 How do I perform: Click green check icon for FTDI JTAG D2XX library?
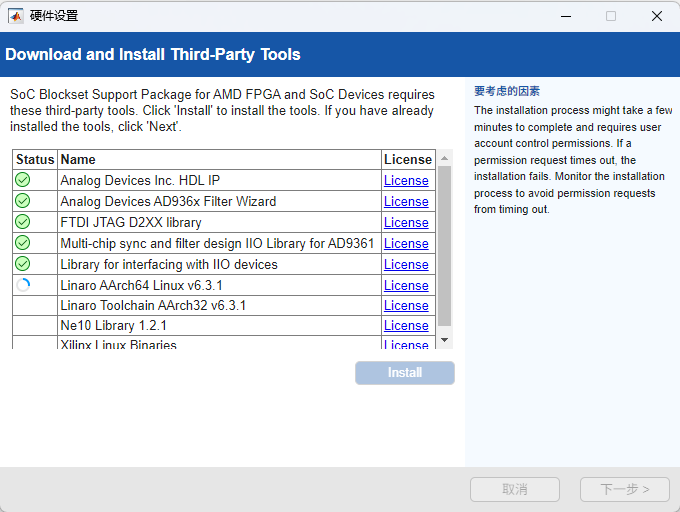coord(23,222)
